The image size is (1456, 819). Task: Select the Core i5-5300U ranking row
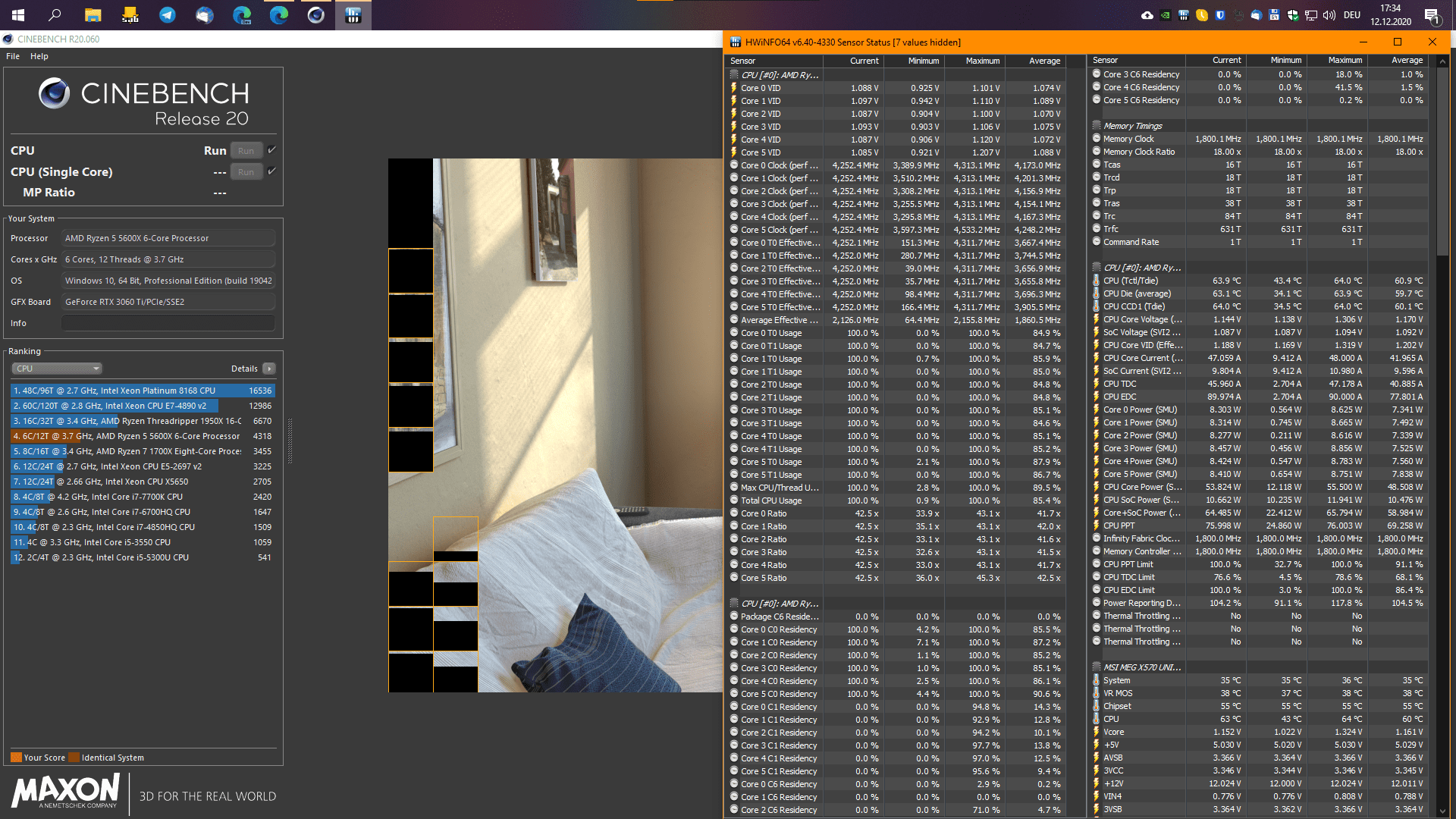pos(143,557)
